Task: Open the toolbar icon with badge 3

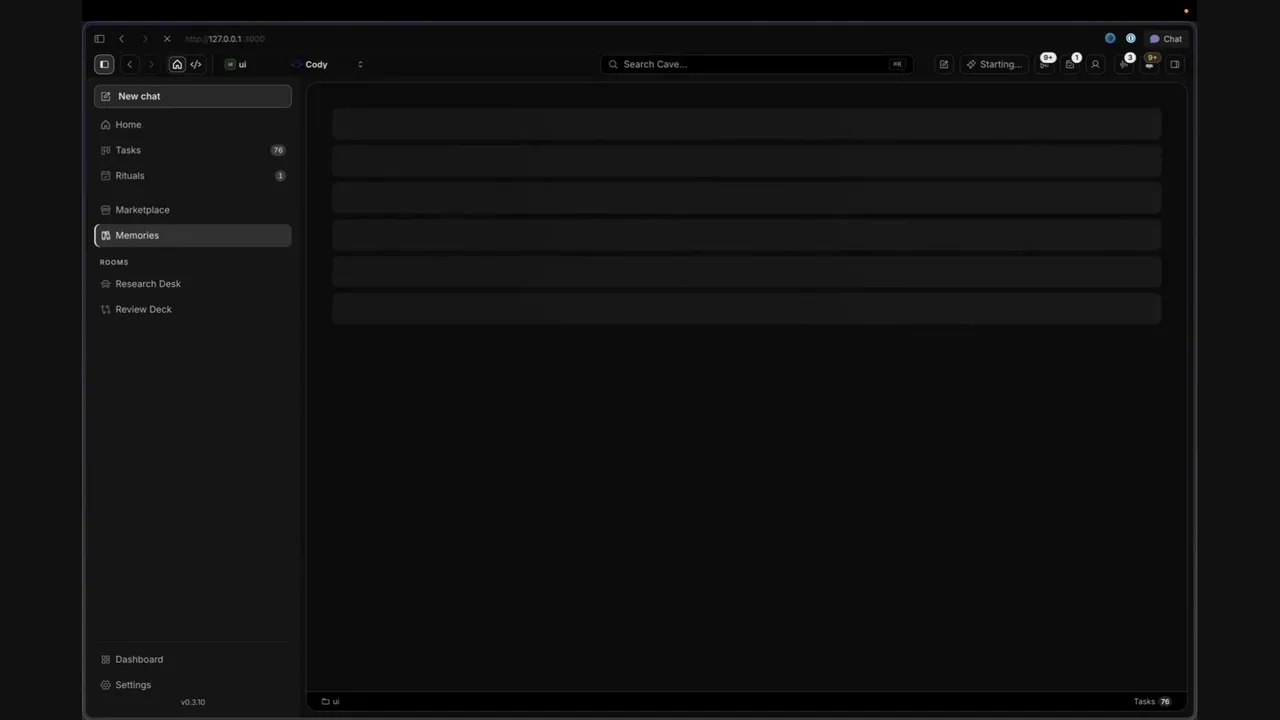Action: click(1124, 64)
